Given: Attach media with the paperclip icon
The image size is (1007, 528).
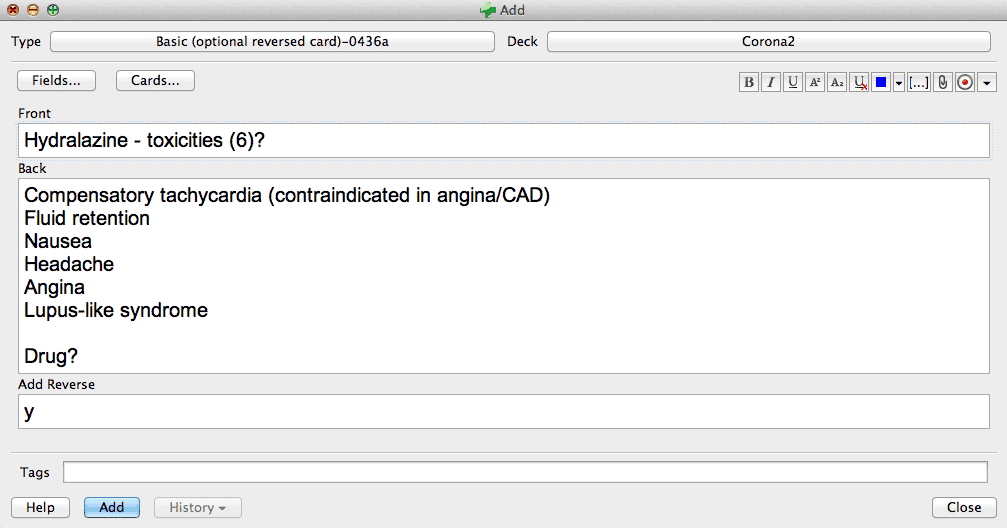Looking at the screenshot, I should 942,82.
